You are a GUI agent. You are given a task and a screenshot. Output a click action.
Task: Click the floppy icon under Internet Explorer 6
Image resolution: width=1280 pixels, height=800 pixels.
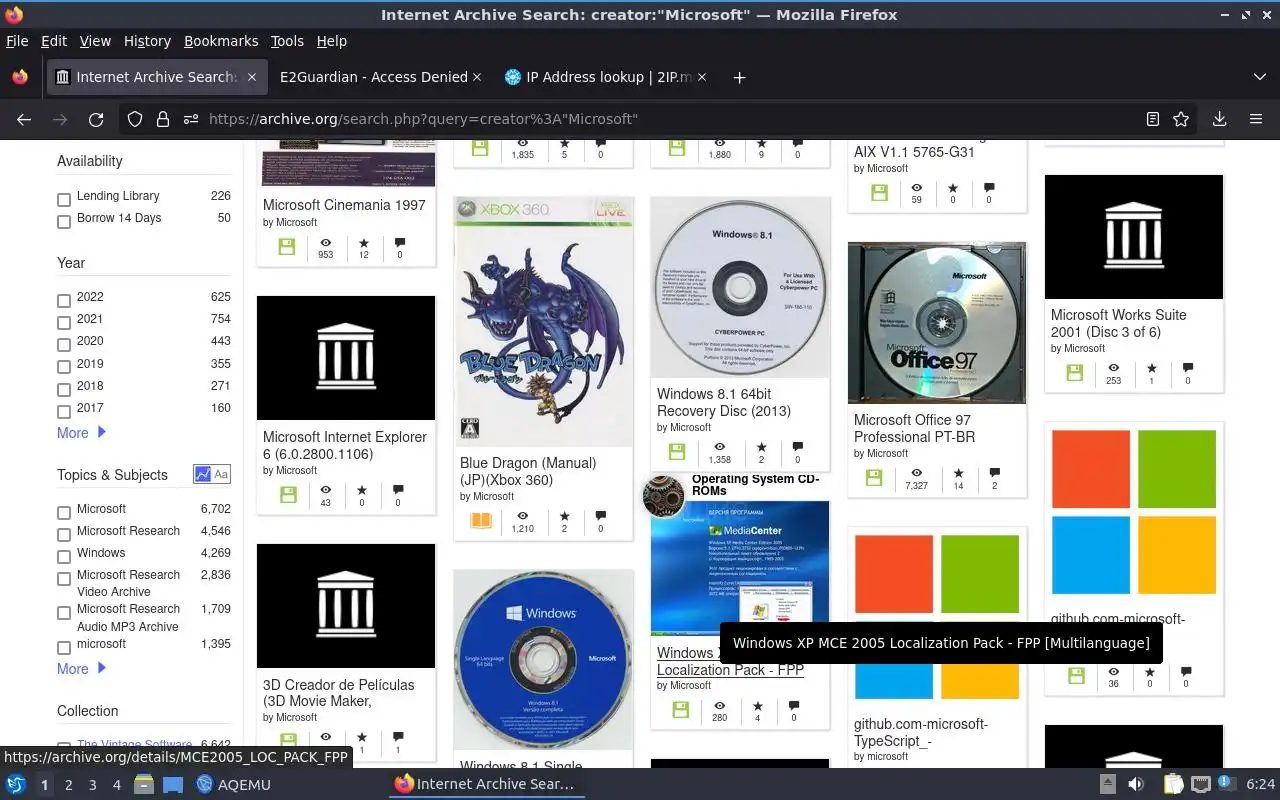point(289,495)
